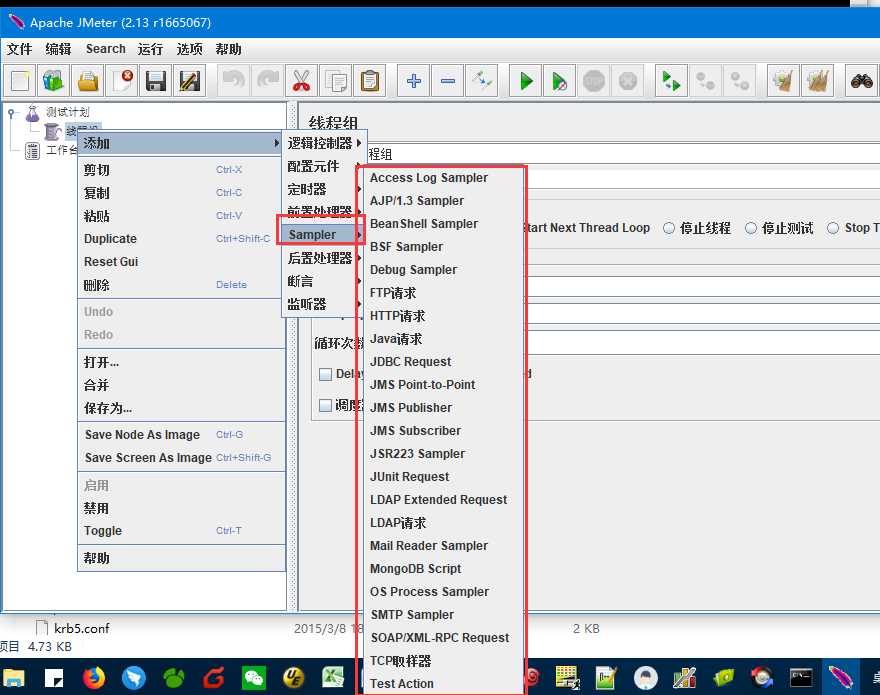This screenshot has width=880, height=695.
Task: Select Save Node As Image
Action: 181,435
